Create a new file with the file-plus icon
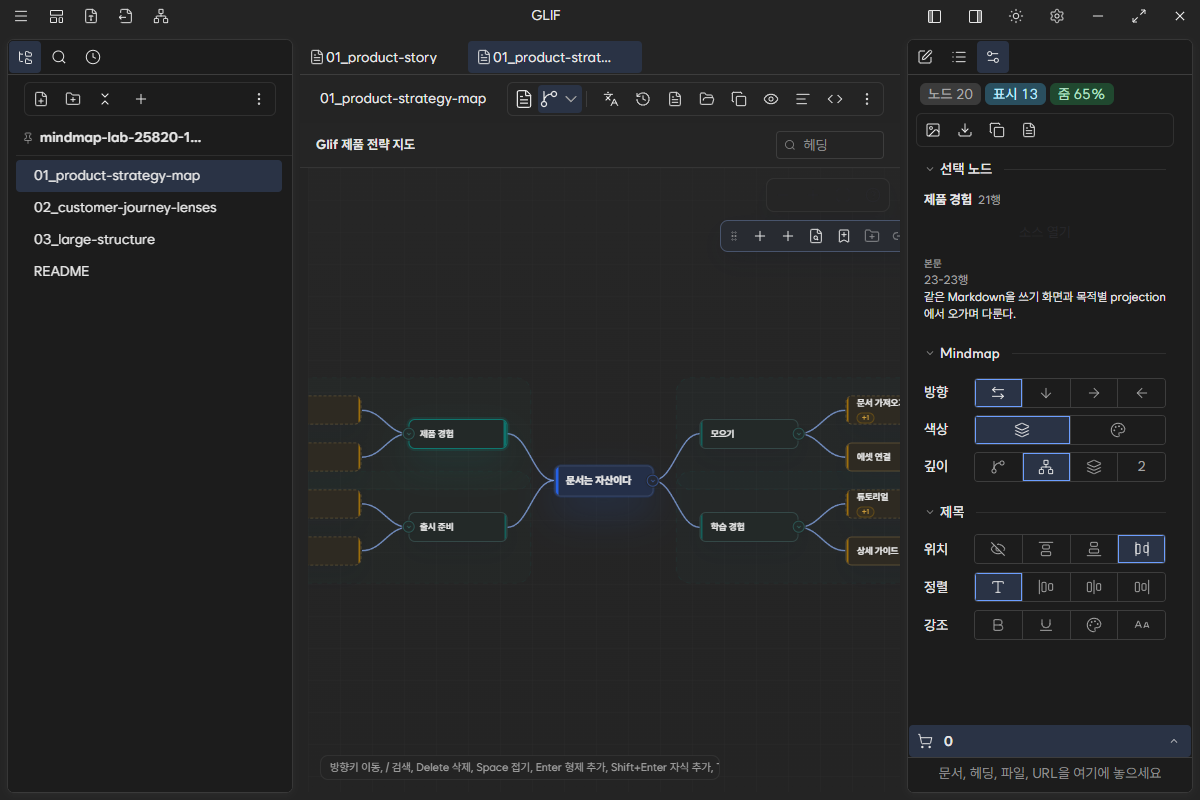The height and width of the screenshot is (800, 1200). click(x=41, y=99)
